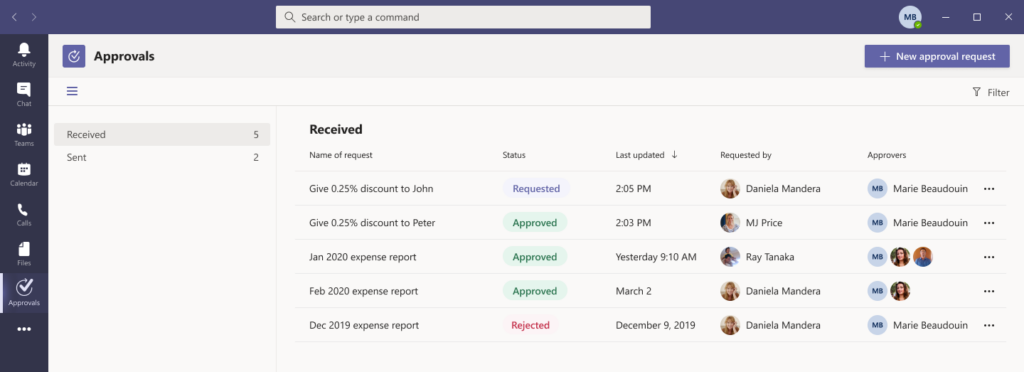Open more options for Give 0.25% discount to John
The width and height of the screenshot is (1024, 372).
point(989,189)
